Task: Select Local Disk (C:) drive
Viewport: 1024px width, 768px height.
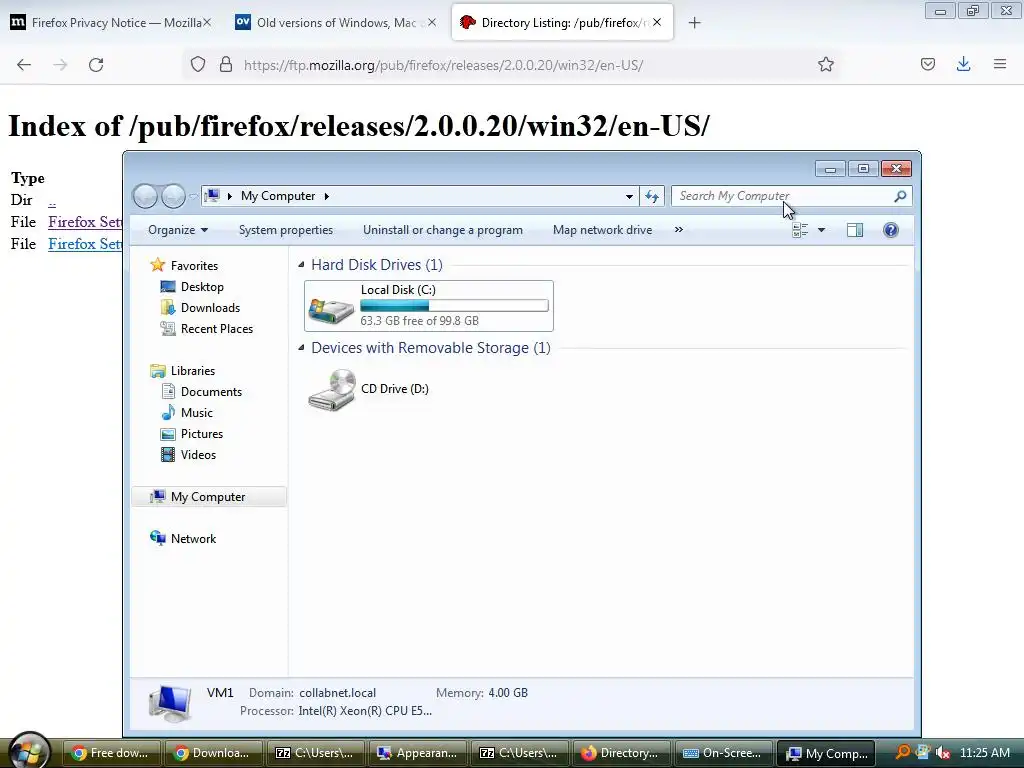Action: point(428,306)
